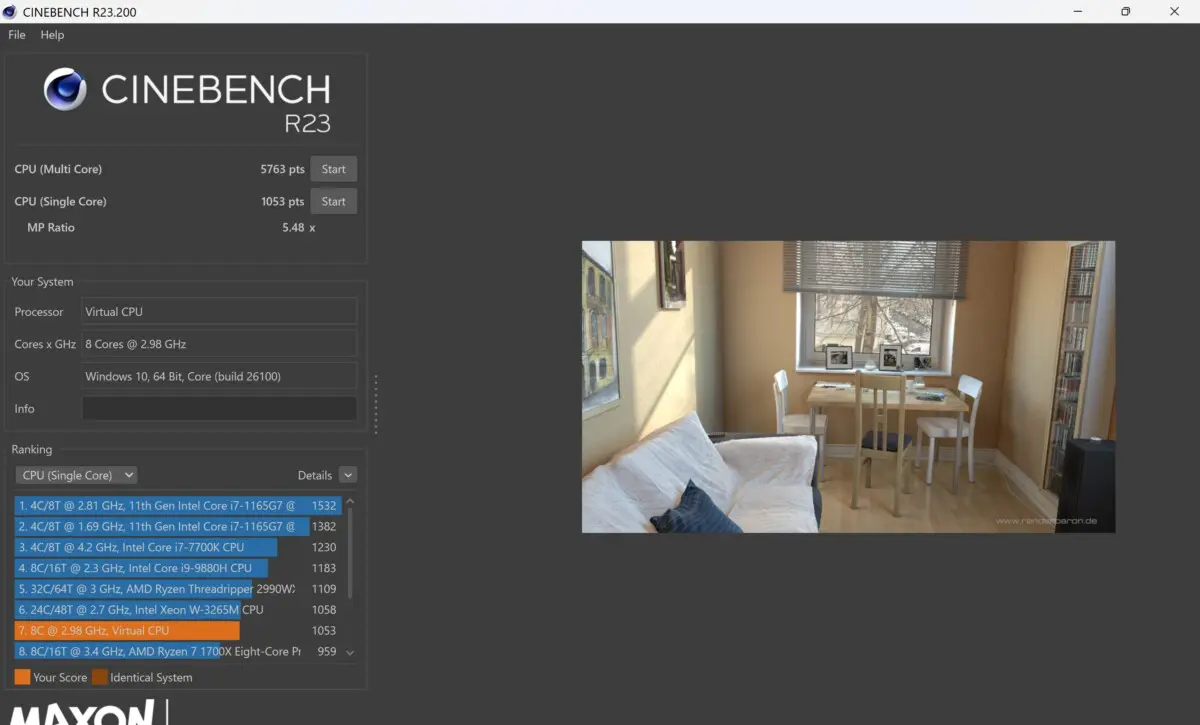Click the Info input field
This screenshot has width=1200, height=725.
[x=219, y=408]
